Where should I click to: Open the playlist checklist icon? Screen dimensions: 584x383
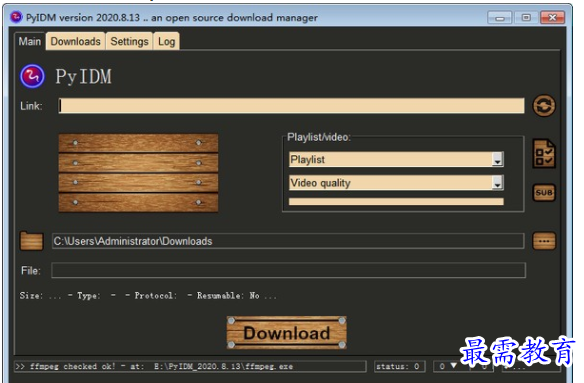click(x=544, y=153)
